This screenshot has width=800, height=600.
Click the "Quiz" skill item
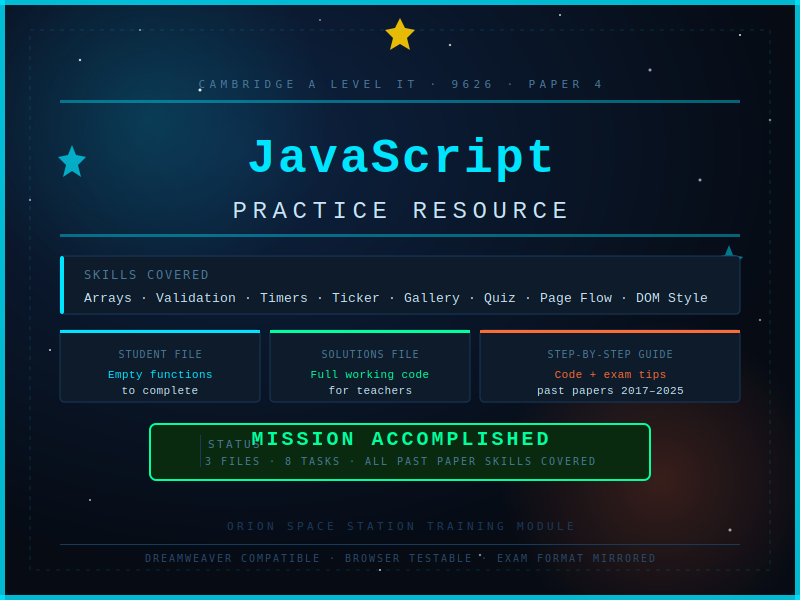500,297
